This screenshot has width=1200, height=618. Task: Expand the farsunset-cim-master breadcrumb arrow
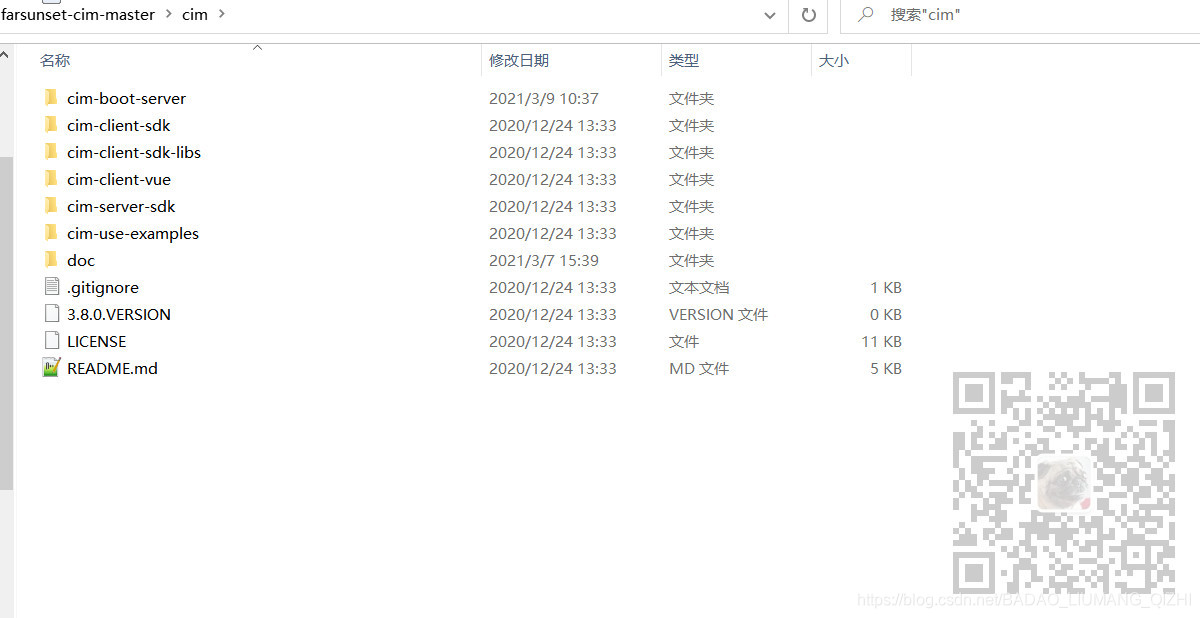[168, 15]
